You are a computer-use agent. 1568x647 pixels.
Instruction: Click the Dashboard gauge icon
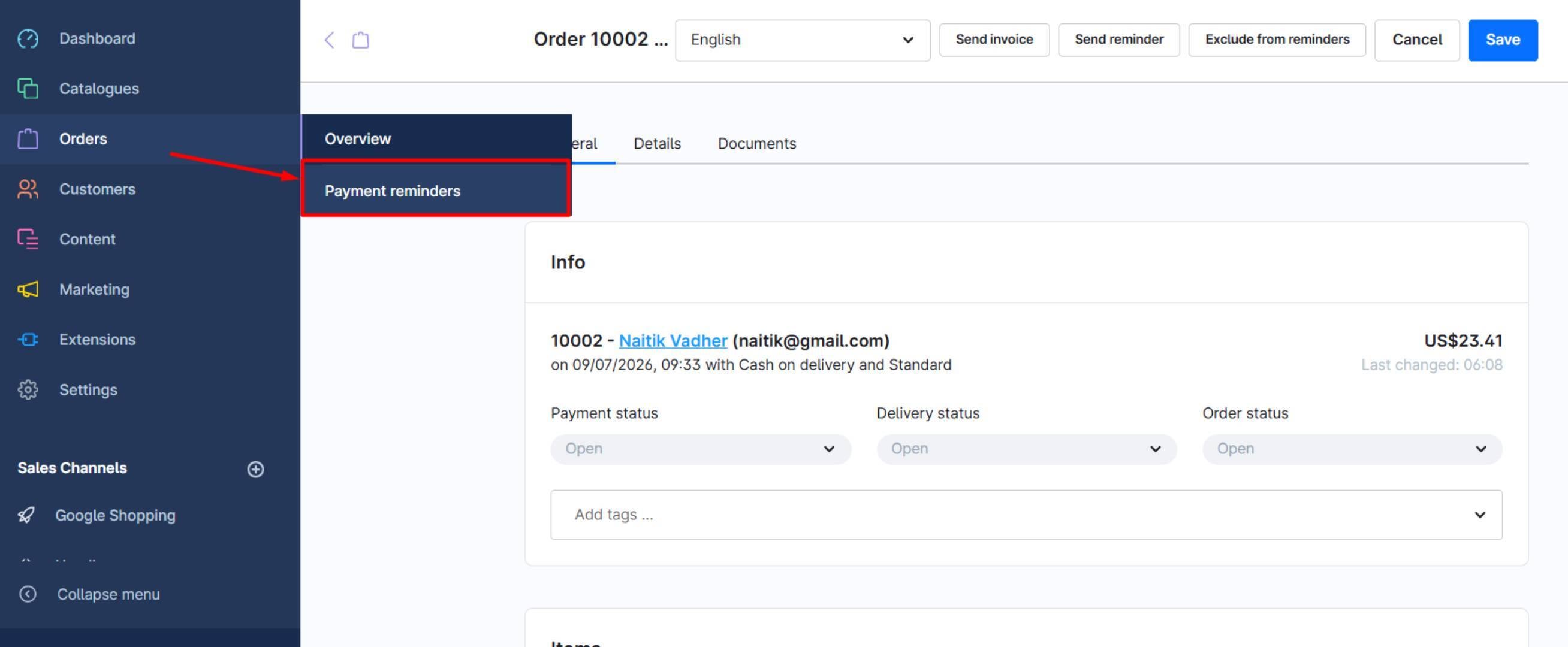tap(28, 38)
